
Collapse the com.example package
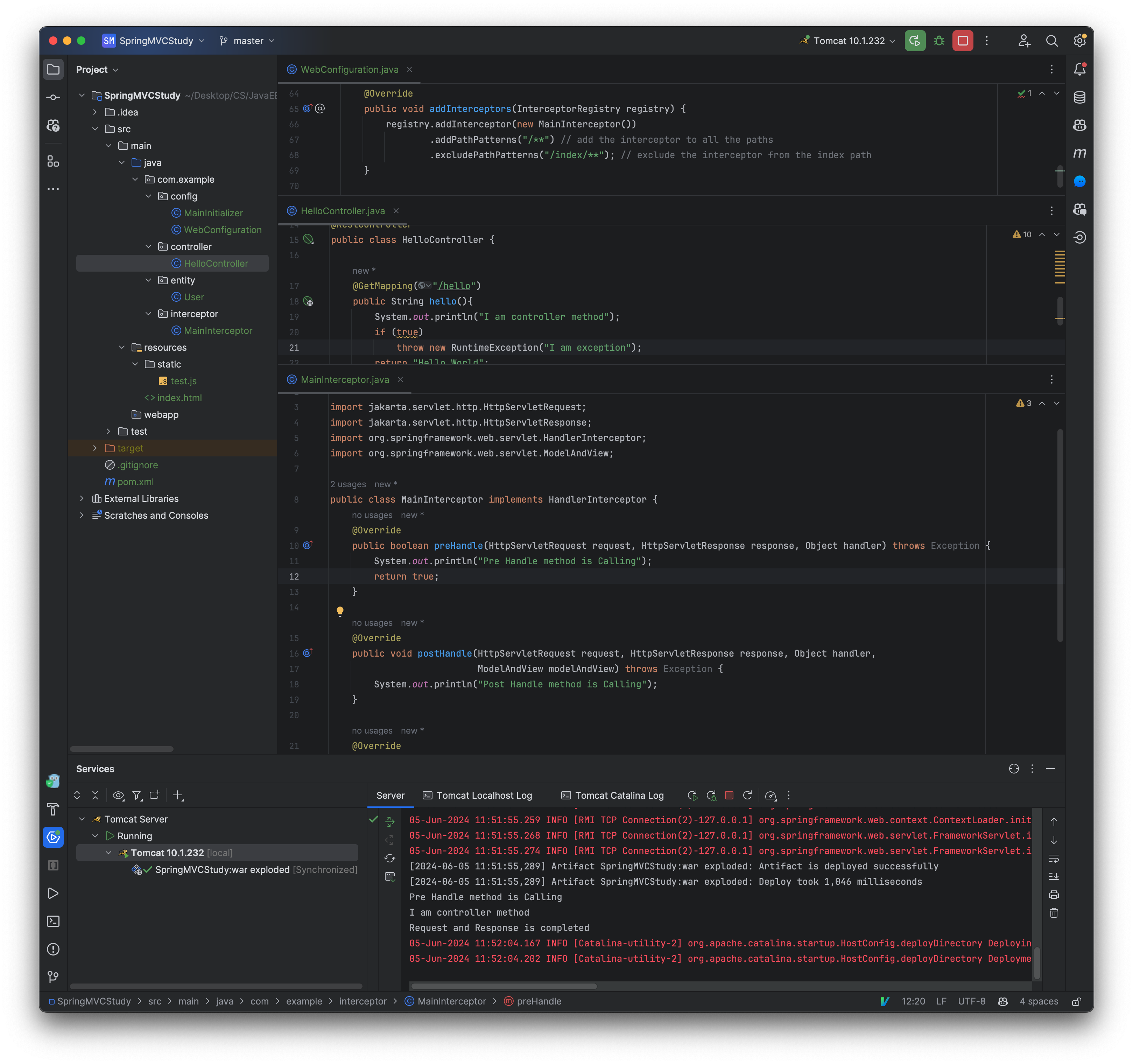[135, 179]
